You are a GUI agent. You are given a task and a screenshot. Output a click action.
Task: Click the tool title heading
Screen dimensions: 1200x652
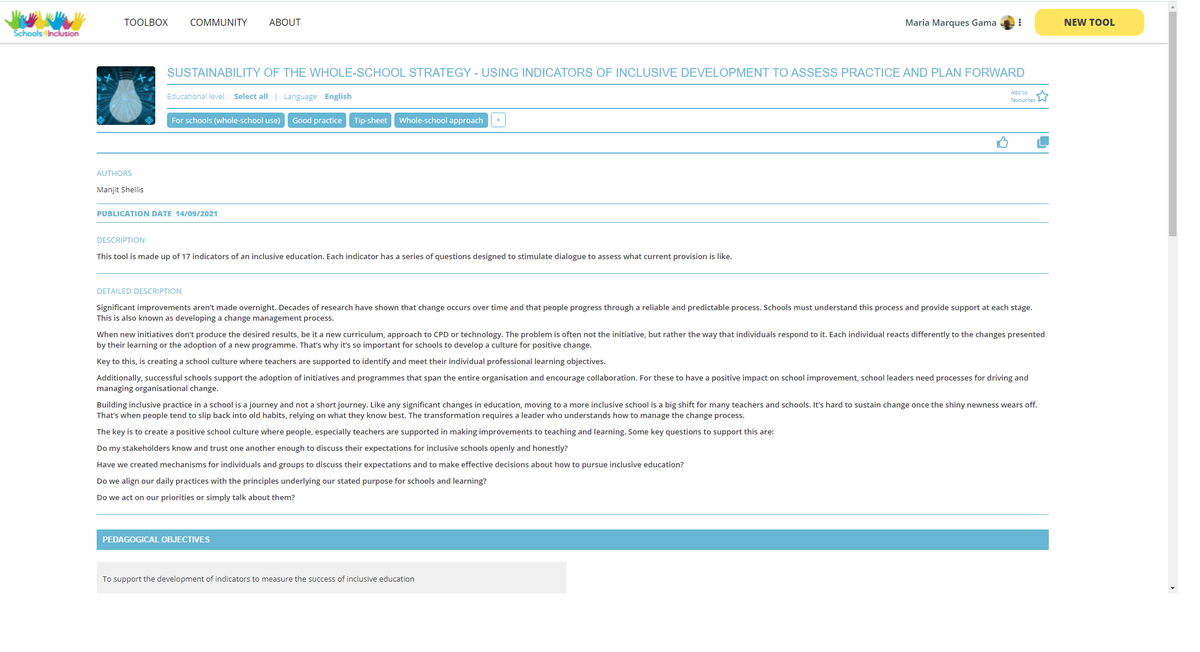tap(596, 73)
